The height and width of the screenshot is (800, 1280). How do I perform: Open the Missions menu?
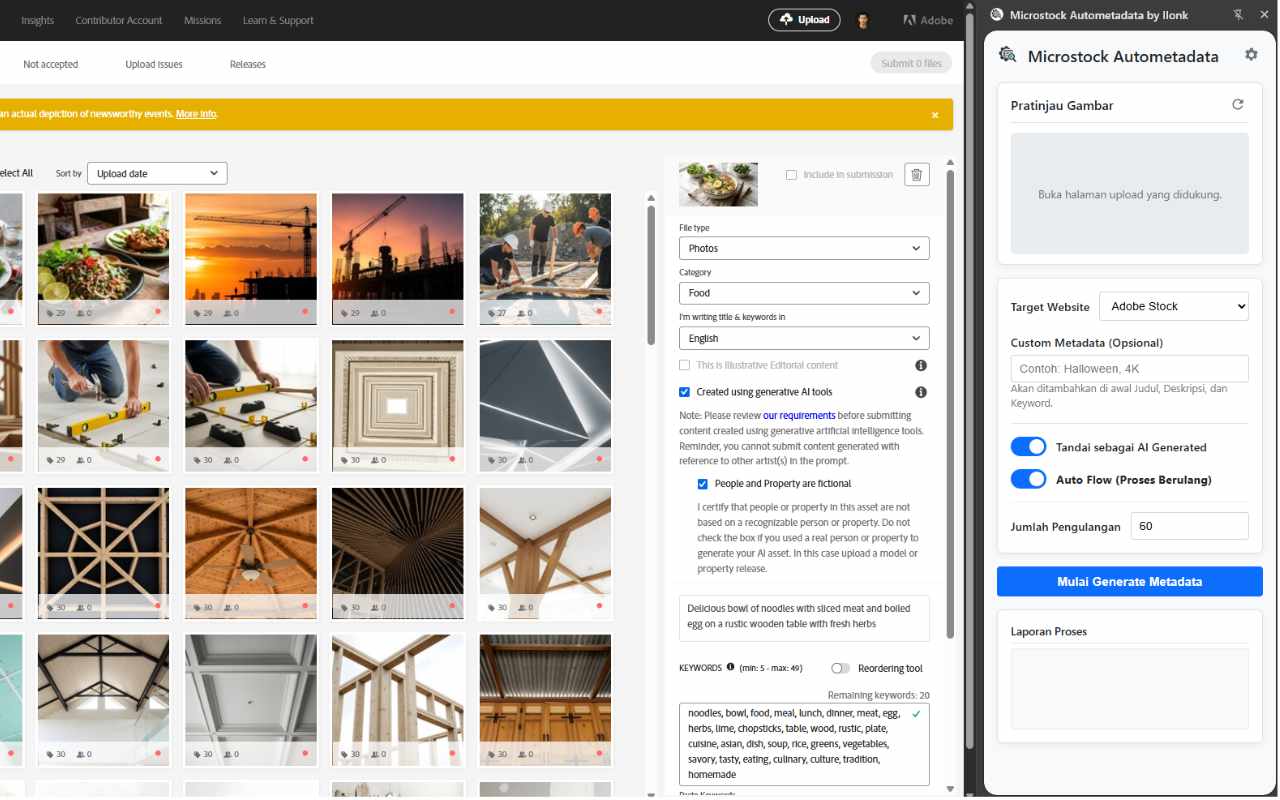click(x=203, y=20)
